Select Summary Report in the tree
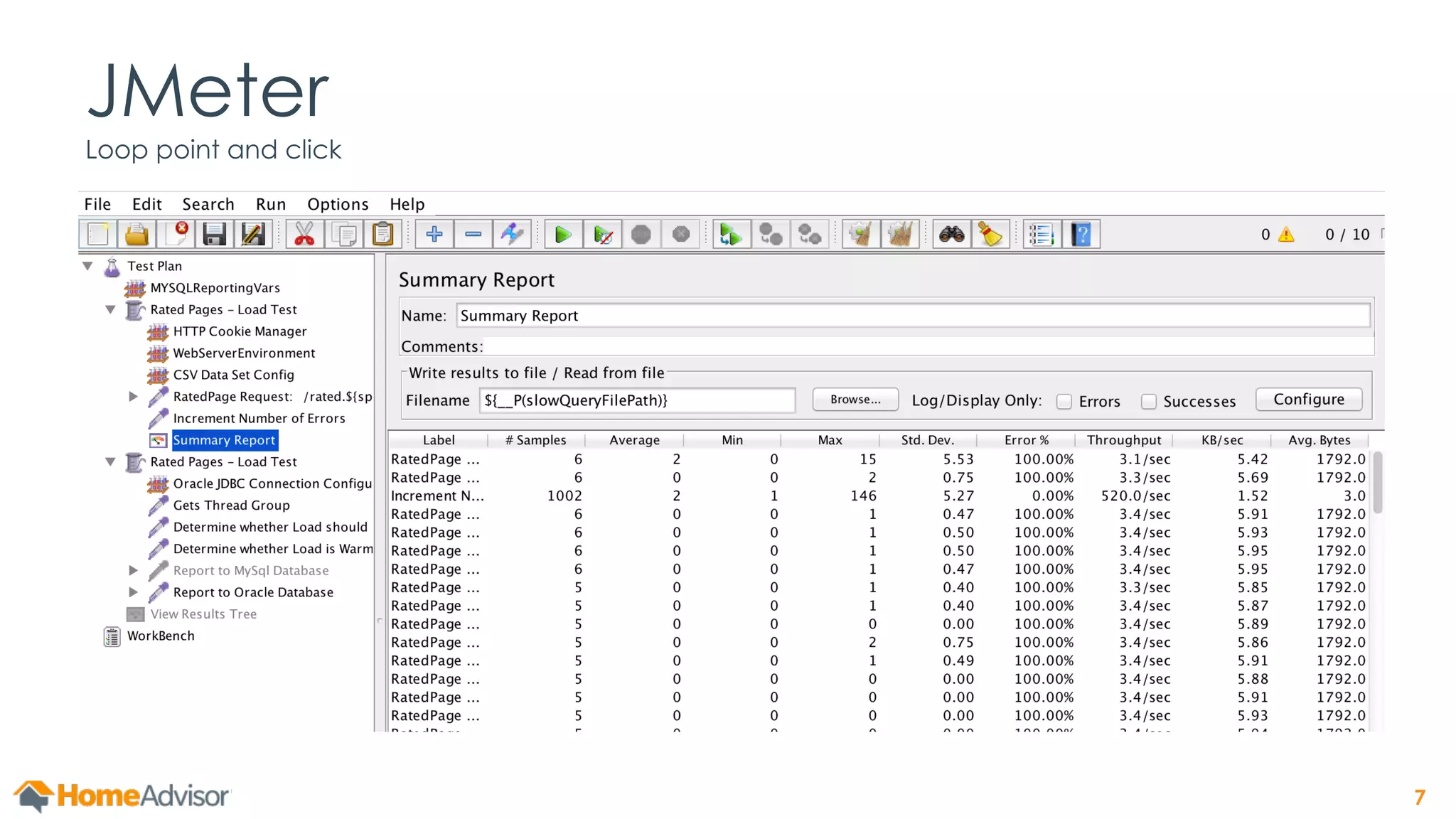 click(x=224, y=440)
